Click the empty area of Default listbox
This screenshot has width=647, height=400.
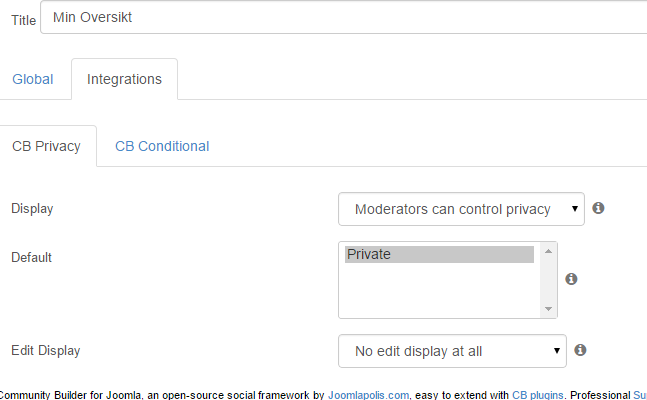(x=439, y=291)
